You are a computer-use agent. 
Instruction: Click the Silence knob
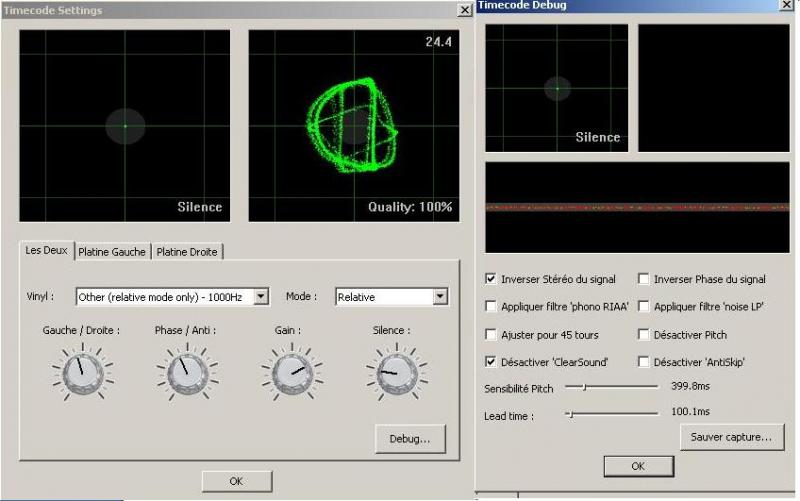396,372
